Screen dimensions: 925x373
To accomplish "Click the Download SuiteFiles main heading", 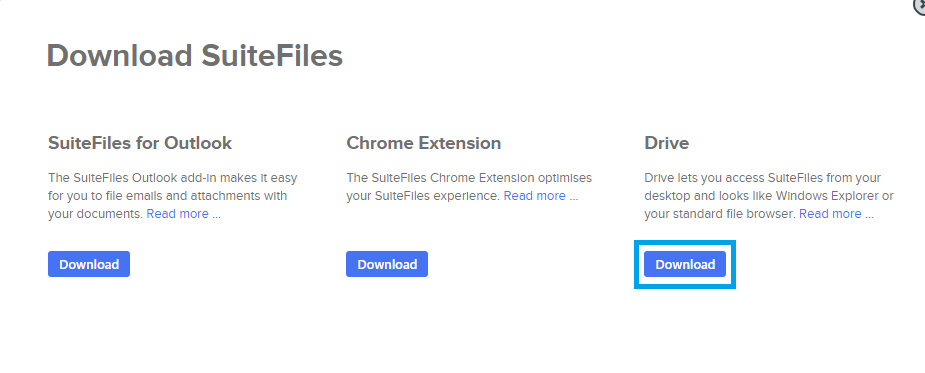I will (x=195, y=56).
